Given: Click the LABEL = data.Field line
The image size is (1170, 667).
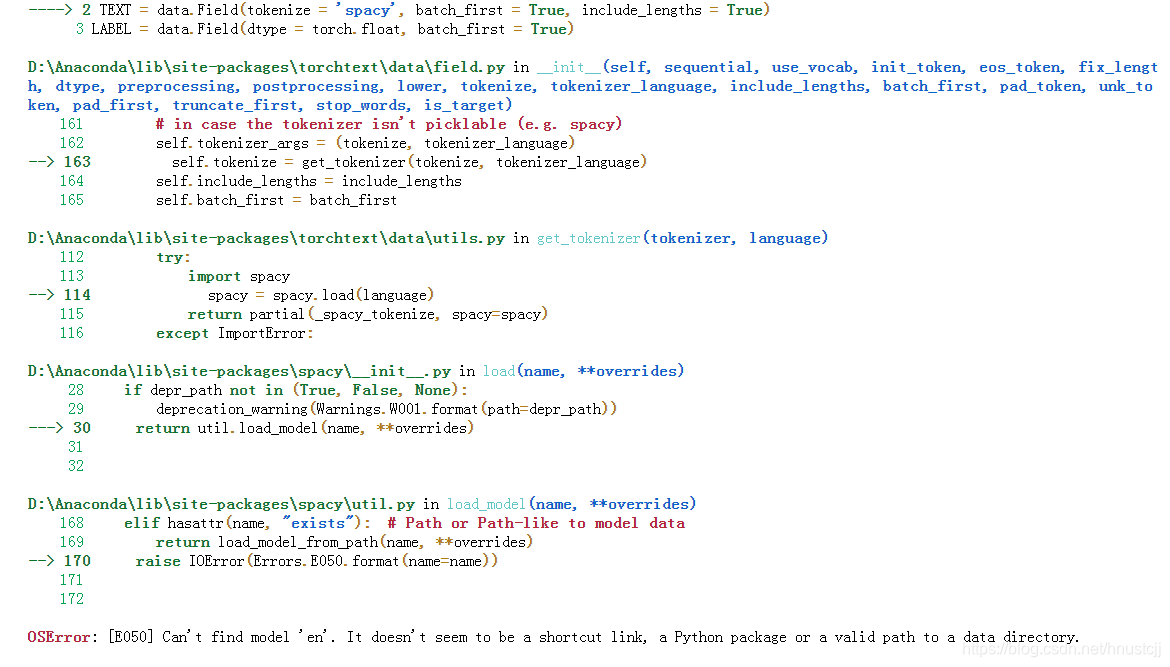Looking at the screenshot, I should [333, 29].
